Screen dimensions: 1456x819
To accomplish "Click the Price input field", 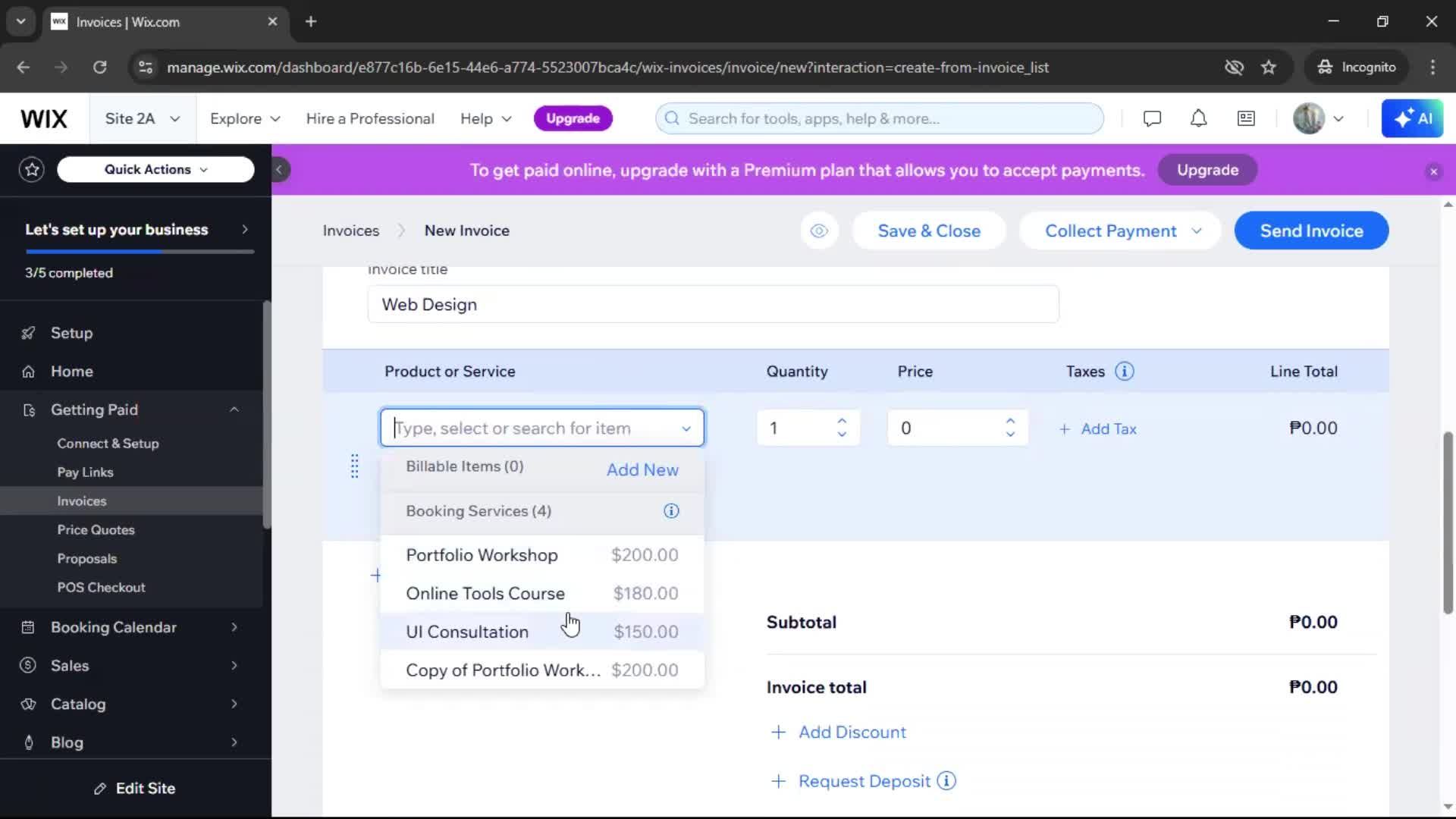I will click(x=958, y=428).
